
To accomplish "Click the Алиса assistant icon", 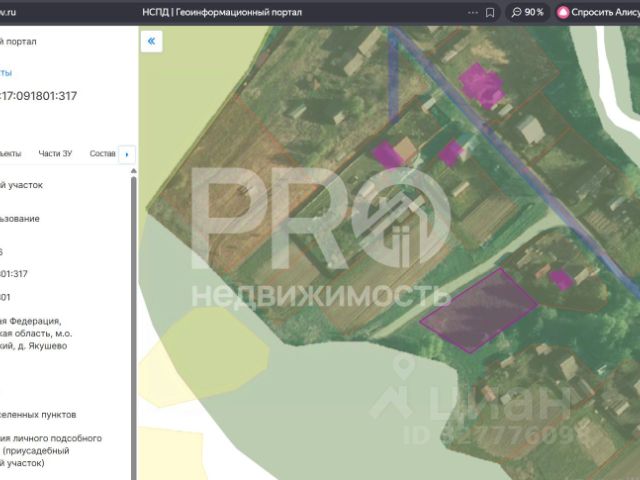I will tap(563, 12).
